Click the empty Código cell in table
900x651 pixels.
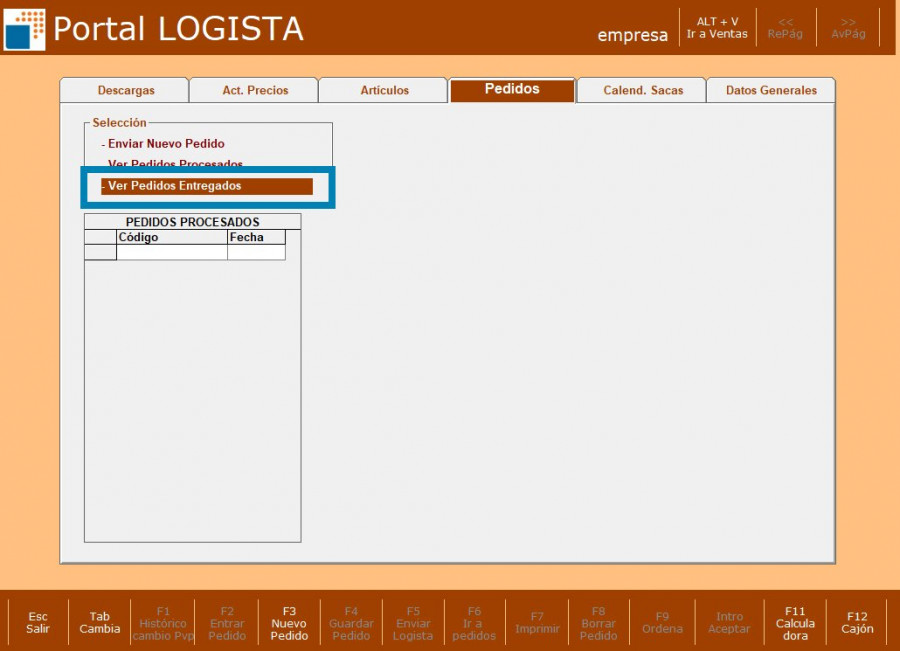pyautogui.click(x=171, y=252)
